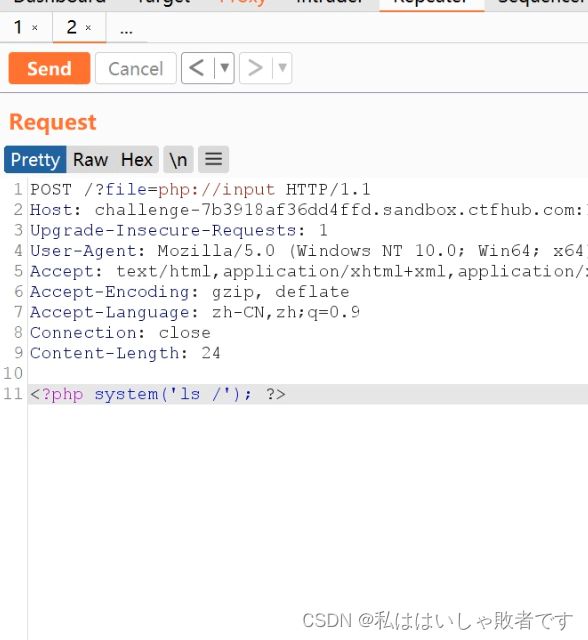This screenshot has height=640, width=588.
Task: Go forward to next request in history
Action: pos(255,68)
